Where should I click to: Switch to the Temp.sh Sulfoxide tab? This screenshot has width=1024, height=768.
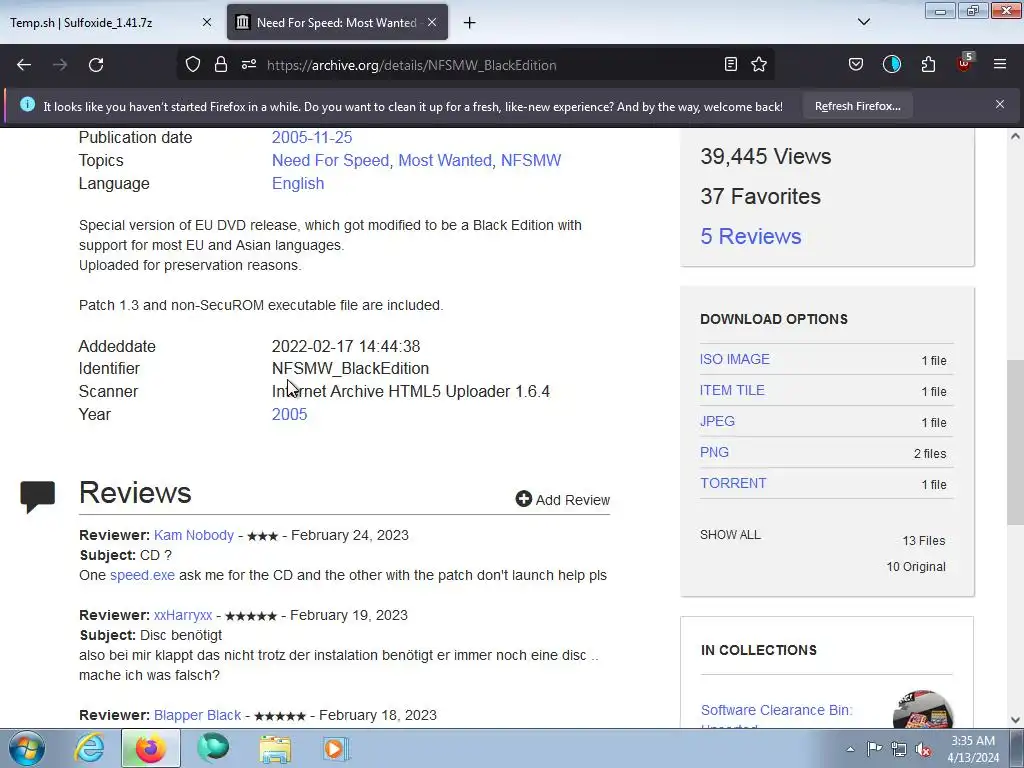point(110,22)
